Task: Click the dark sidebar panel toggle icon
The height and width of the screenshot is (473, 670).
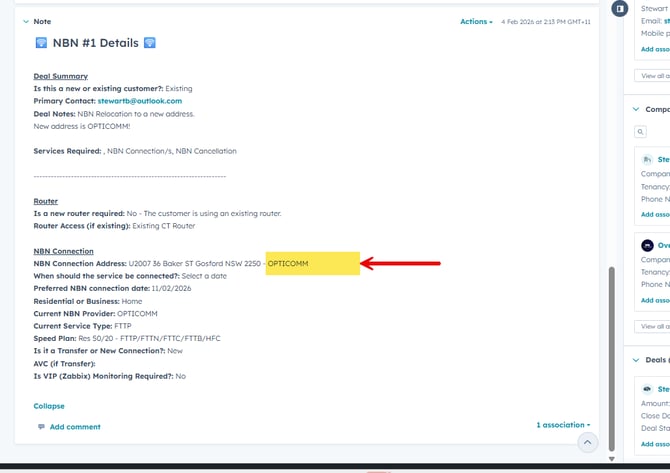Action: click(x=620, y=9)
